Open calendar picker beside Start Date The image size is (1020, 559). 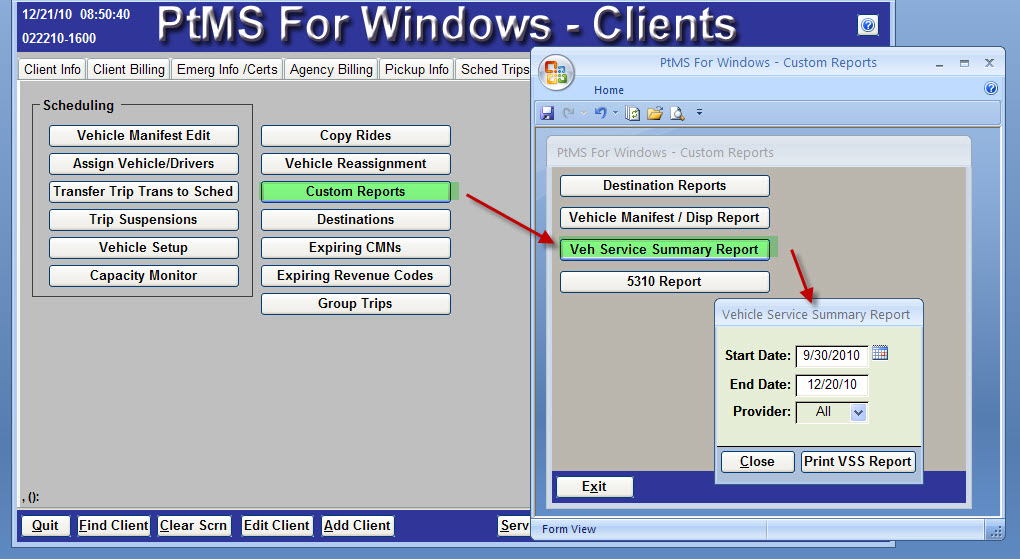tap(879, 353)
